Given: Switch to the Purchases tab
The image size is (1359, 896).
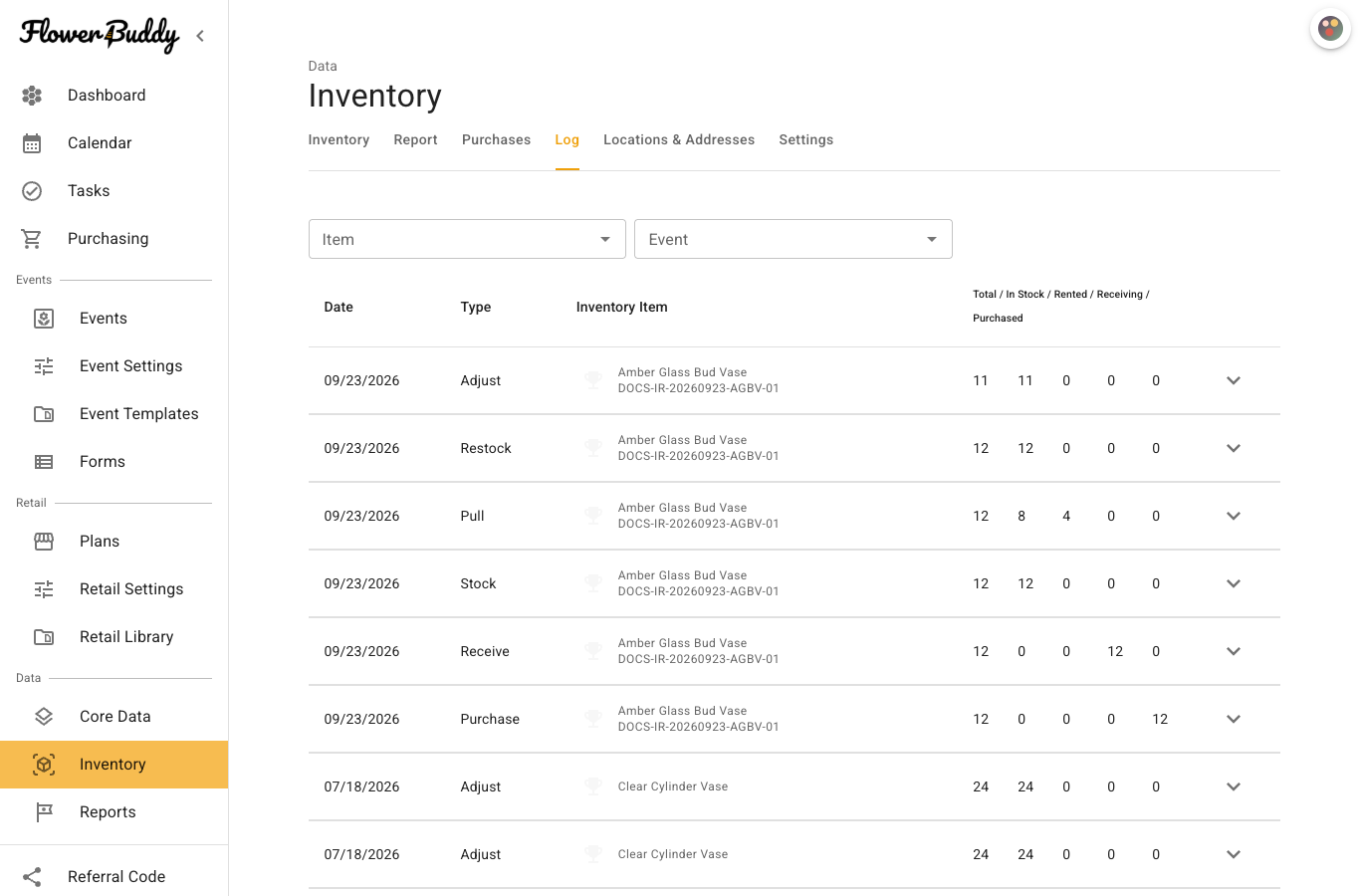Looking at the screenshot, I should [x=496, y=140].
